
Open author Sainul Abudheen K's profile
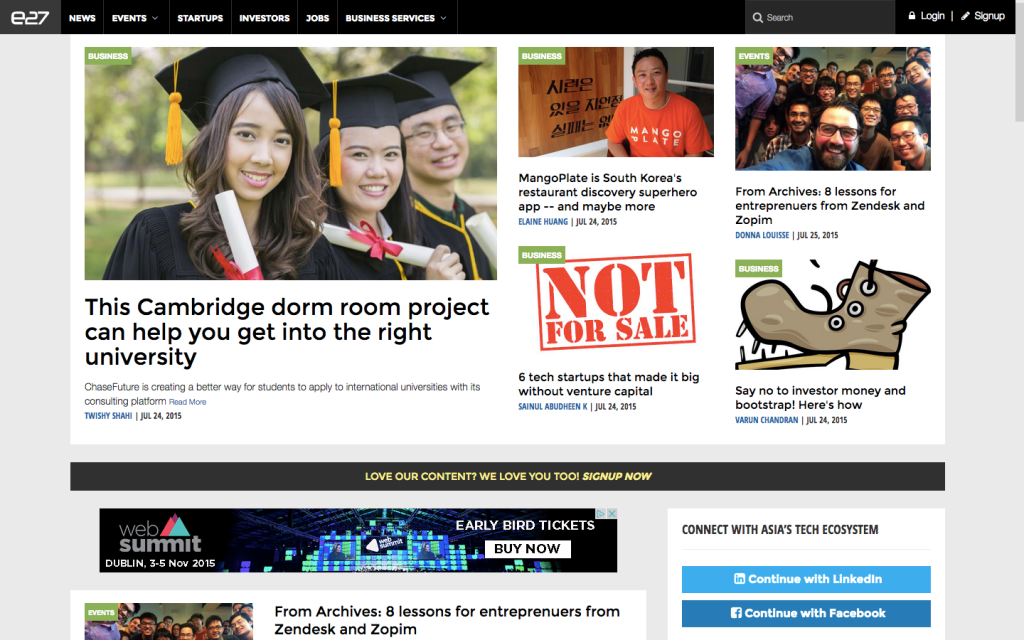(552, 407)
